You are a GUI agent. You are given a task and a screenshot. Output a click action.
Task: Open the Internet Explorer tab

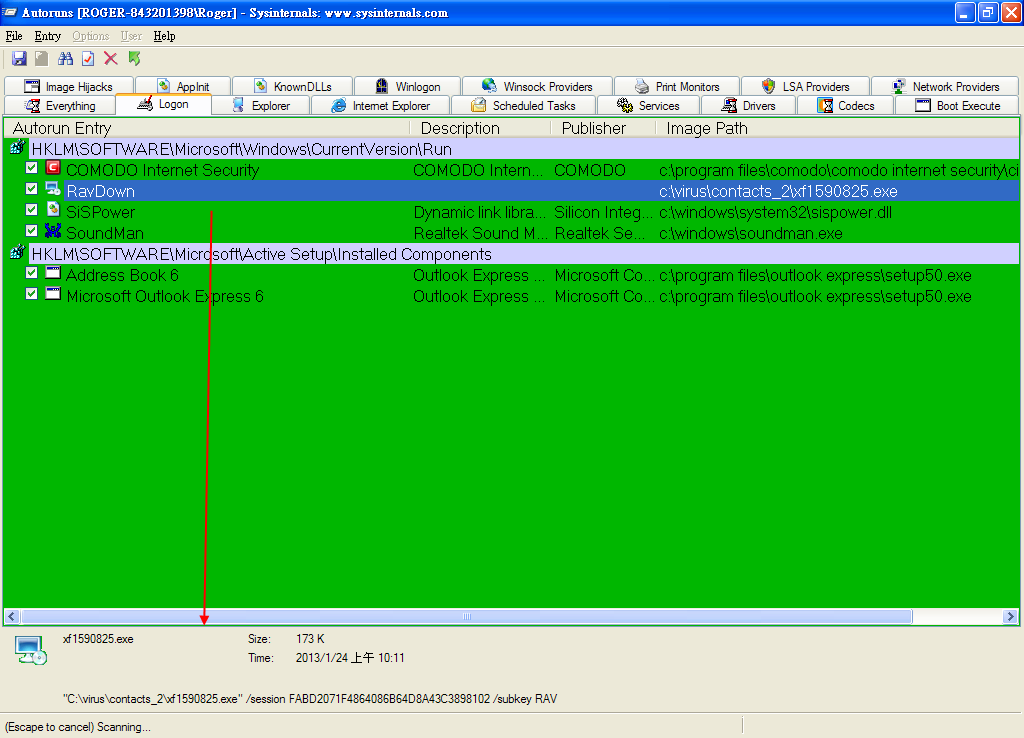(381, 106)
